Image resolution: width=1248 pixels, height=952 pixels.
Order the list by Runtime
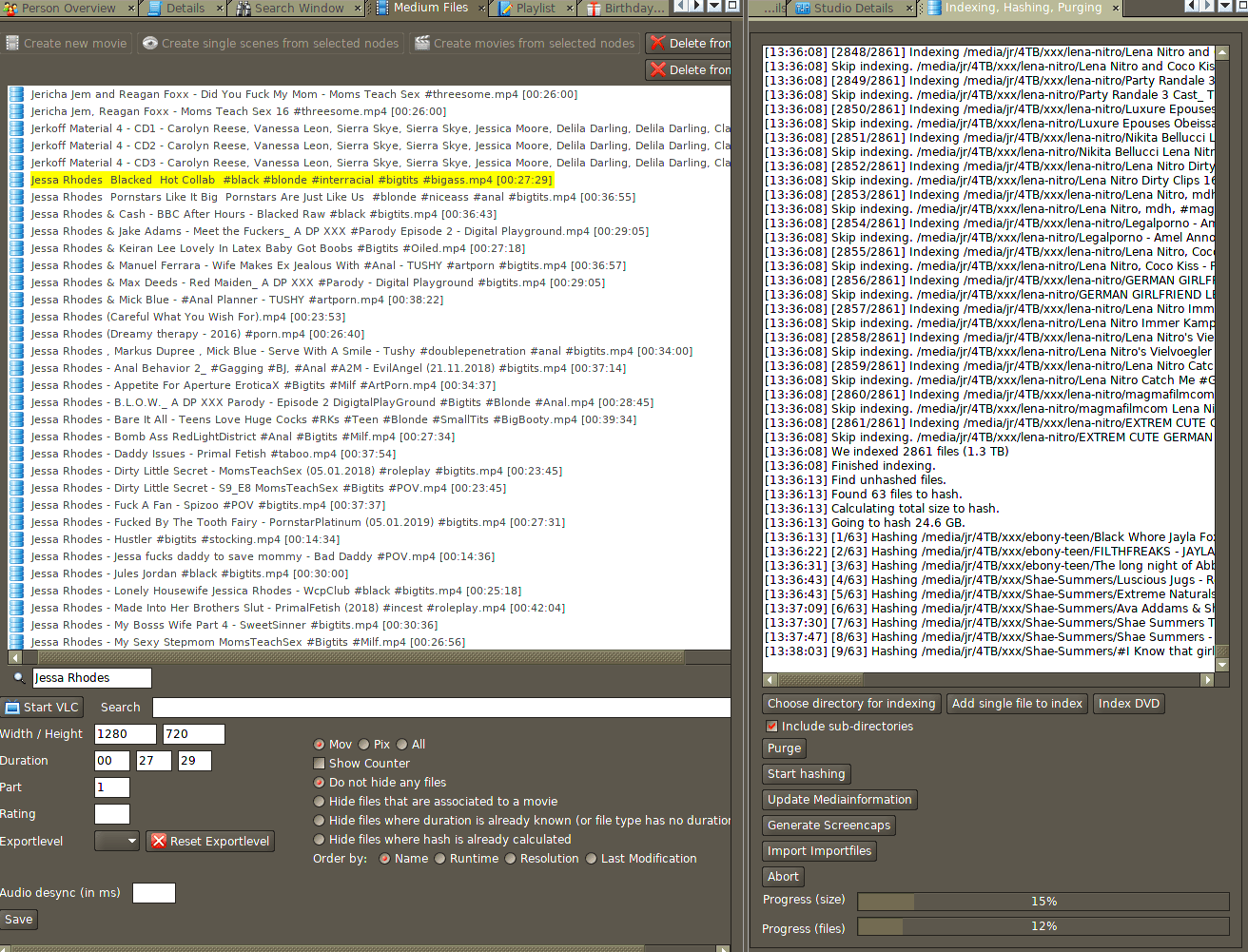440,859
